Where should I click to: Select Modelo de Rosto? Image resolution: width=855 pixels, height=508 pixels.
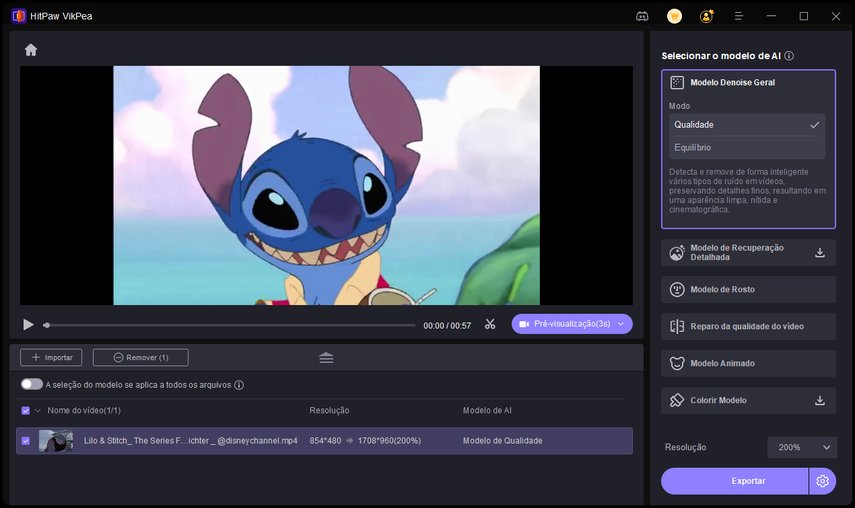point(748,289)
